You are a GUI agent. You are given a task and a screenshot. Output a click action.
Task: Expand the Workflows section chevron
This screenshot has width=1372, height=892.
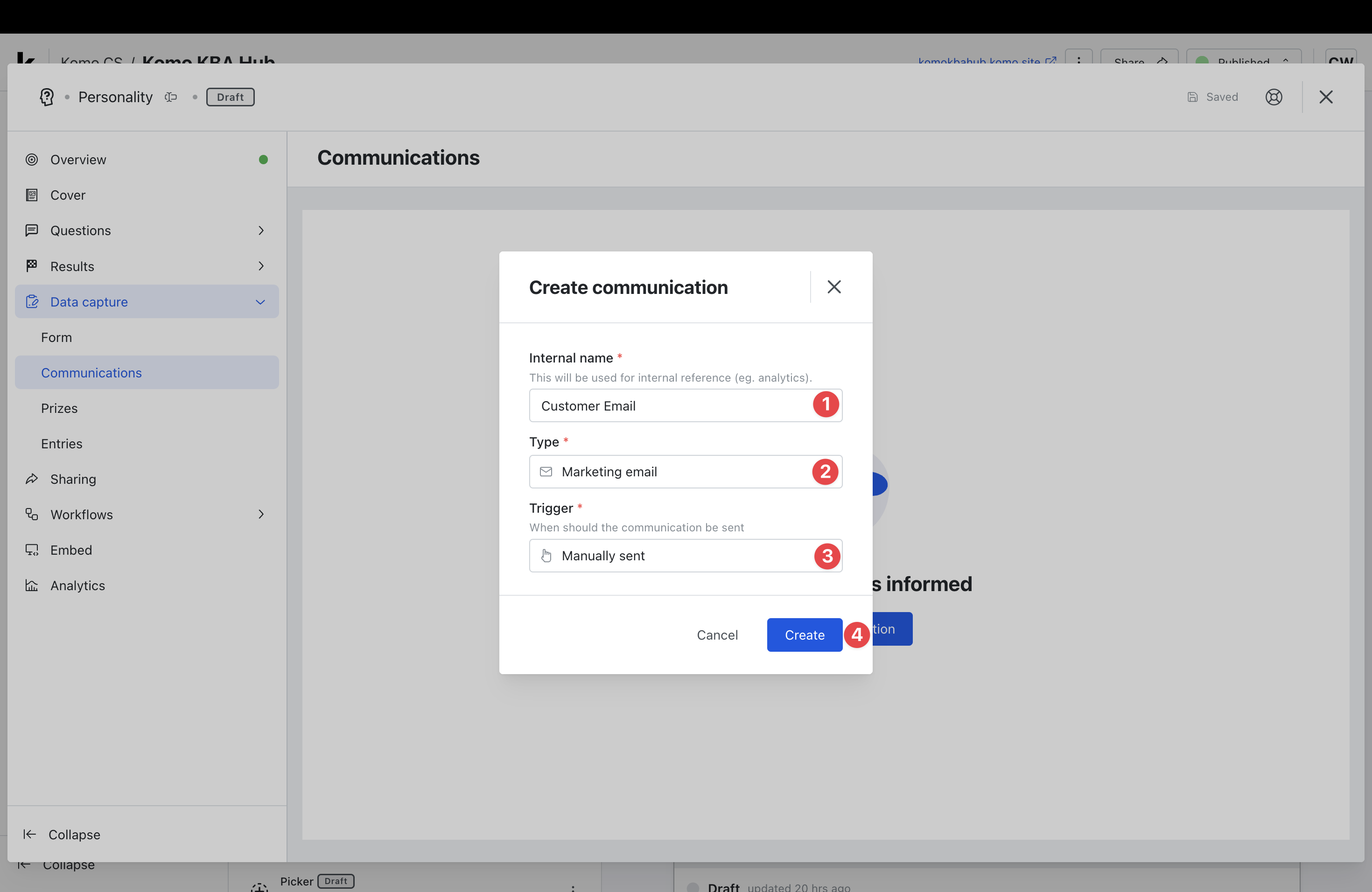[x=261, y=515]
